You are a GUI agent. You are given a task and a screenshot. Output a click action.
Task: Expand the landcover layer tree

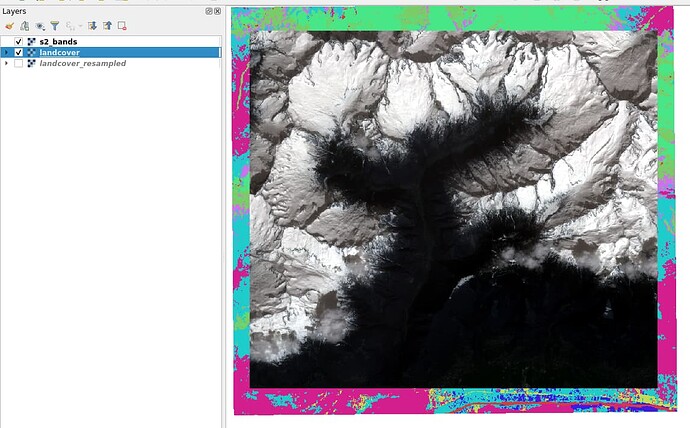tap(7, 52)
